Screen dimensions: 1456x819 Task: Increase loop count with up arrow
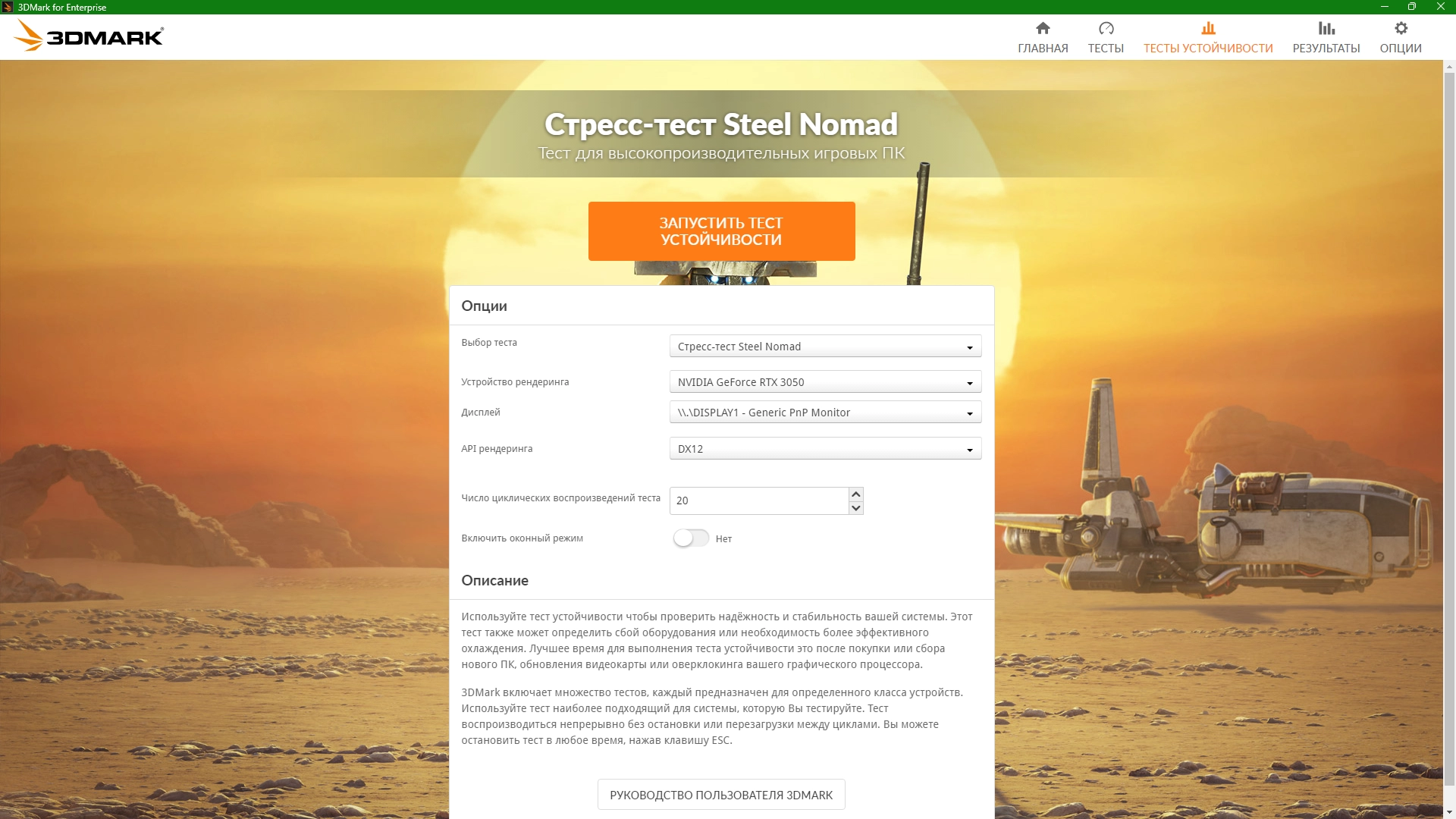856,494
